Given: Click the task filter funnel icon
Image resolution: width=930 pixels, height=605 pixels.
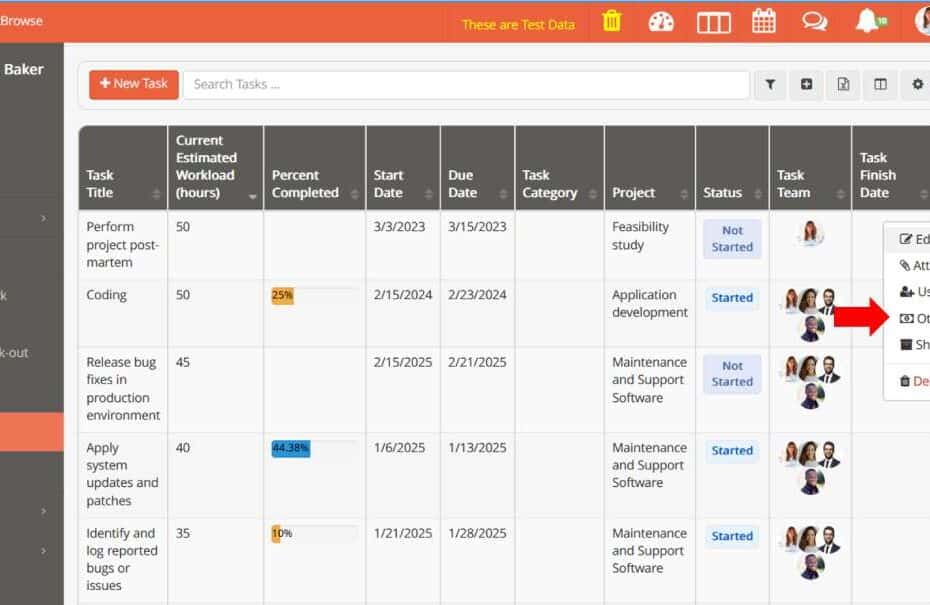Looking at the screenshot, I should click(x=770, y=85).
